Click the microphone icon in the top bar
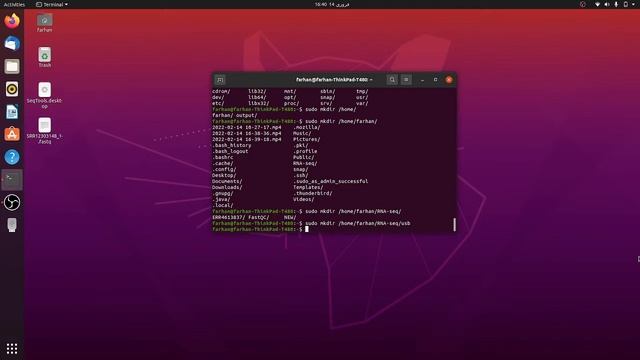640x360 pixels. pyautogui.click(x=616, y=4)
